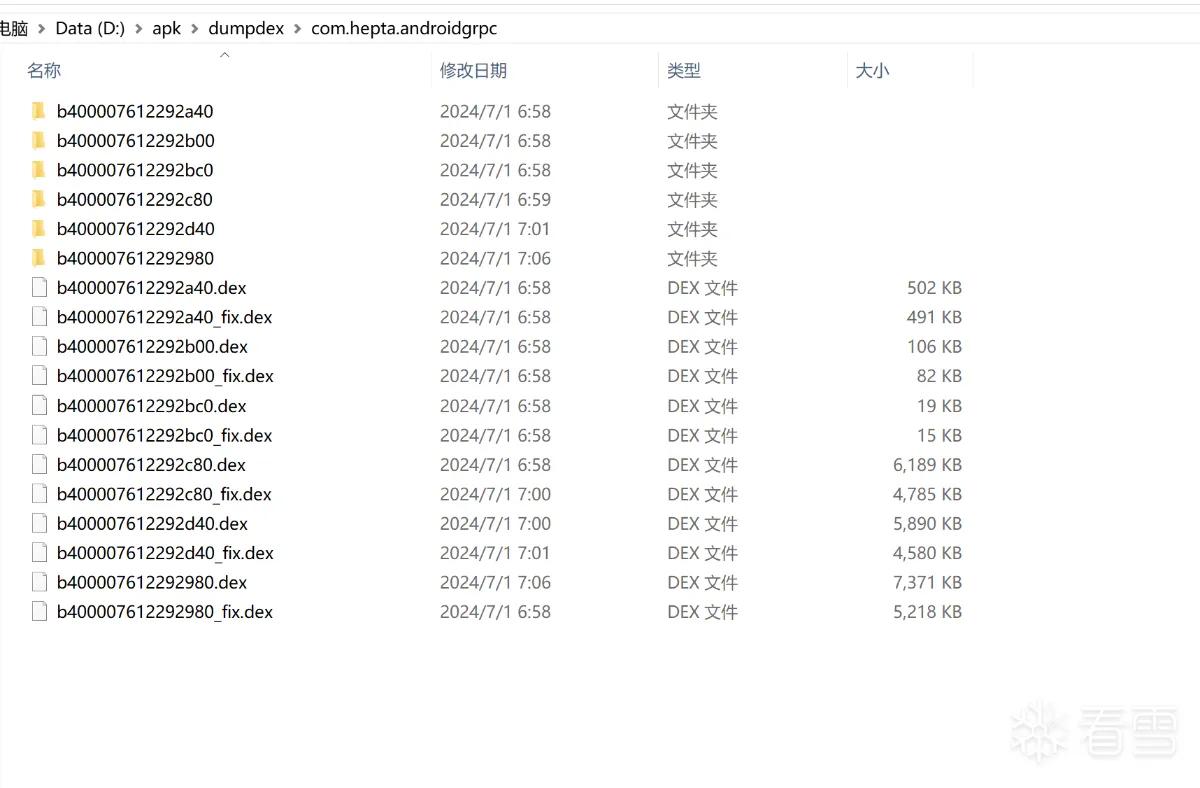The image size is (1200, 788).
Task: Expand breadcrumb chevron after apk
Action: 194,29
